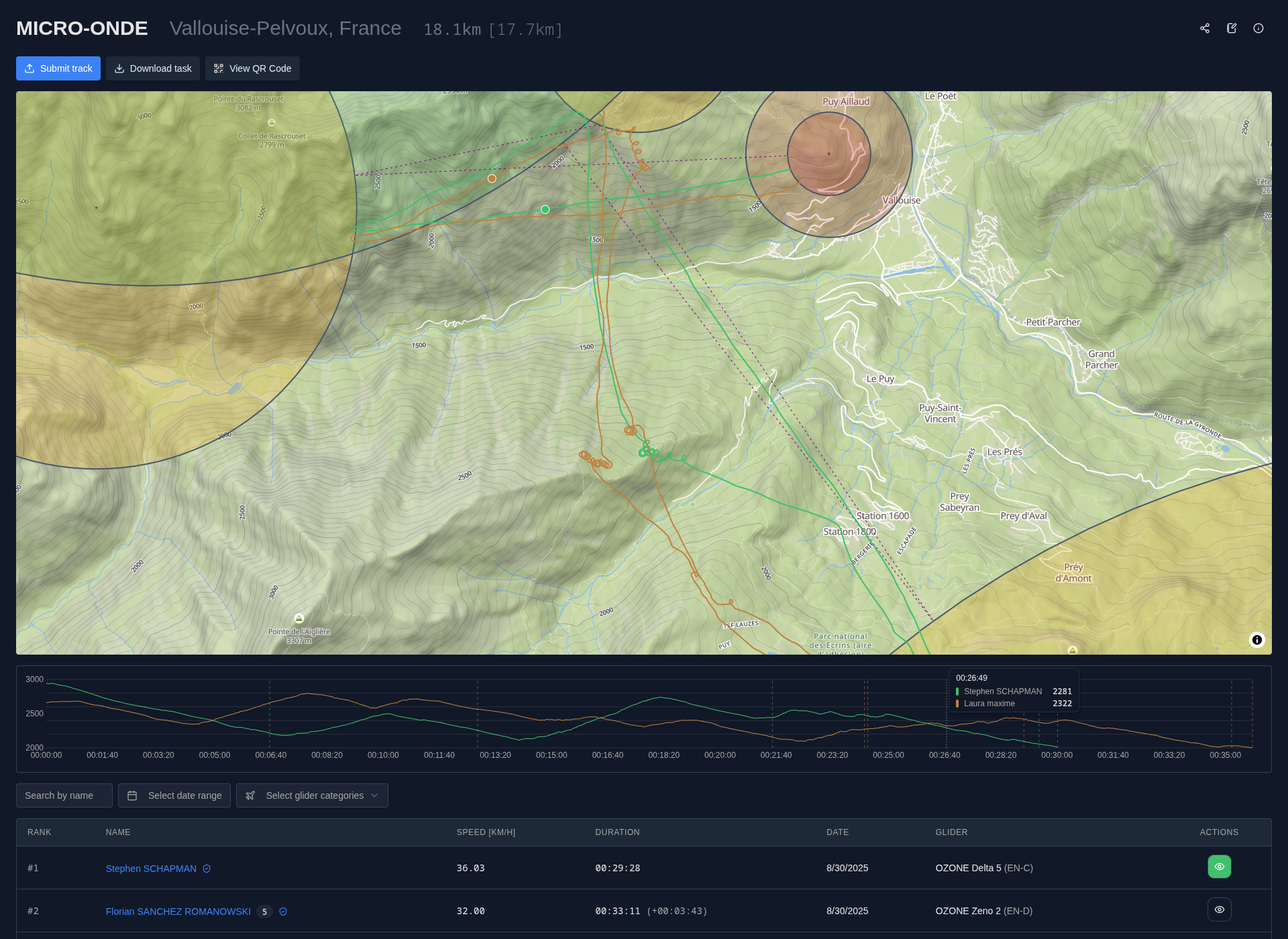Click the map attribution info icon
Viewport: 1288px width, 939px height.
pyautogui.click(x=1257, y=640)
